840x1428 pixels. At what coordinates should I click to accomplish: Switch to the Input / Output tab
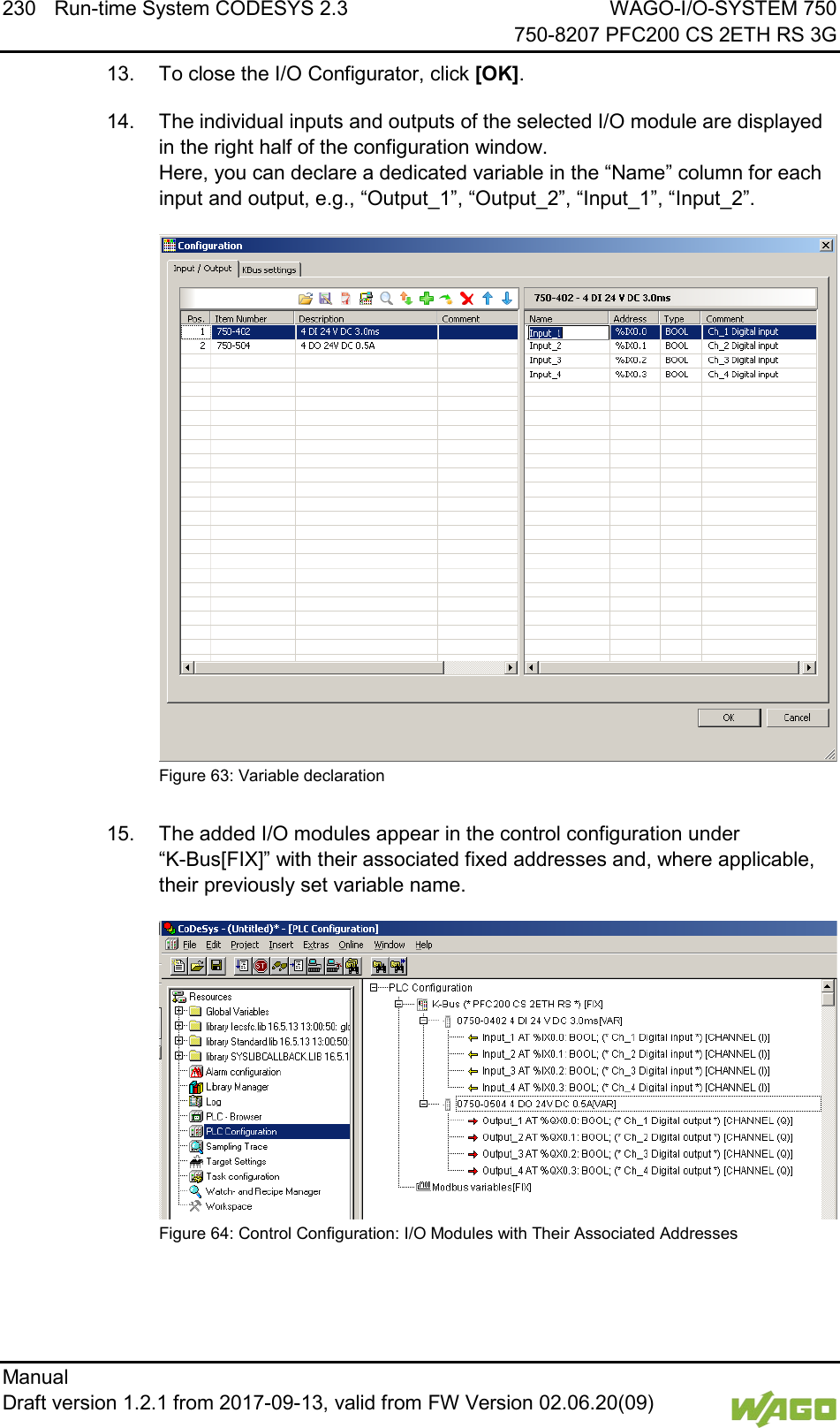click(x=202, y=269)
